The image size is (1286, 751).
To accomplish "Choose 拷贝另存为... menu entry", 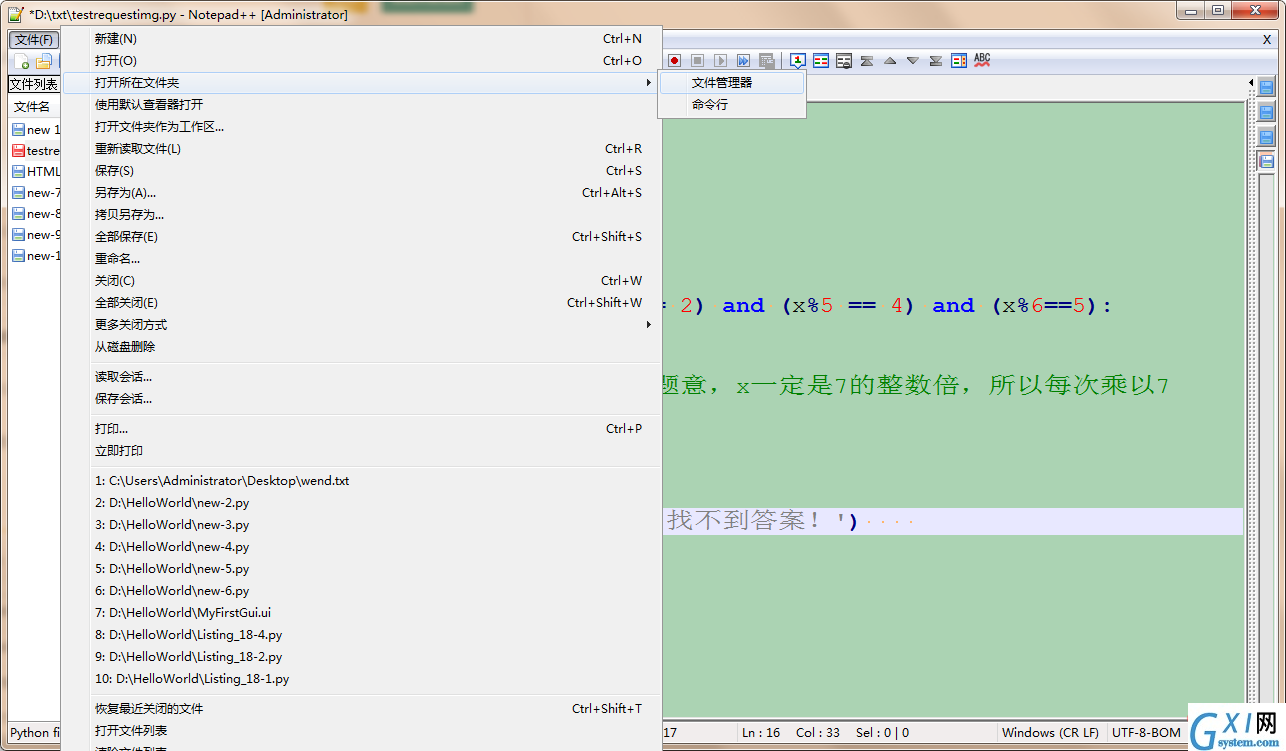I will click(x=362, y=215).
